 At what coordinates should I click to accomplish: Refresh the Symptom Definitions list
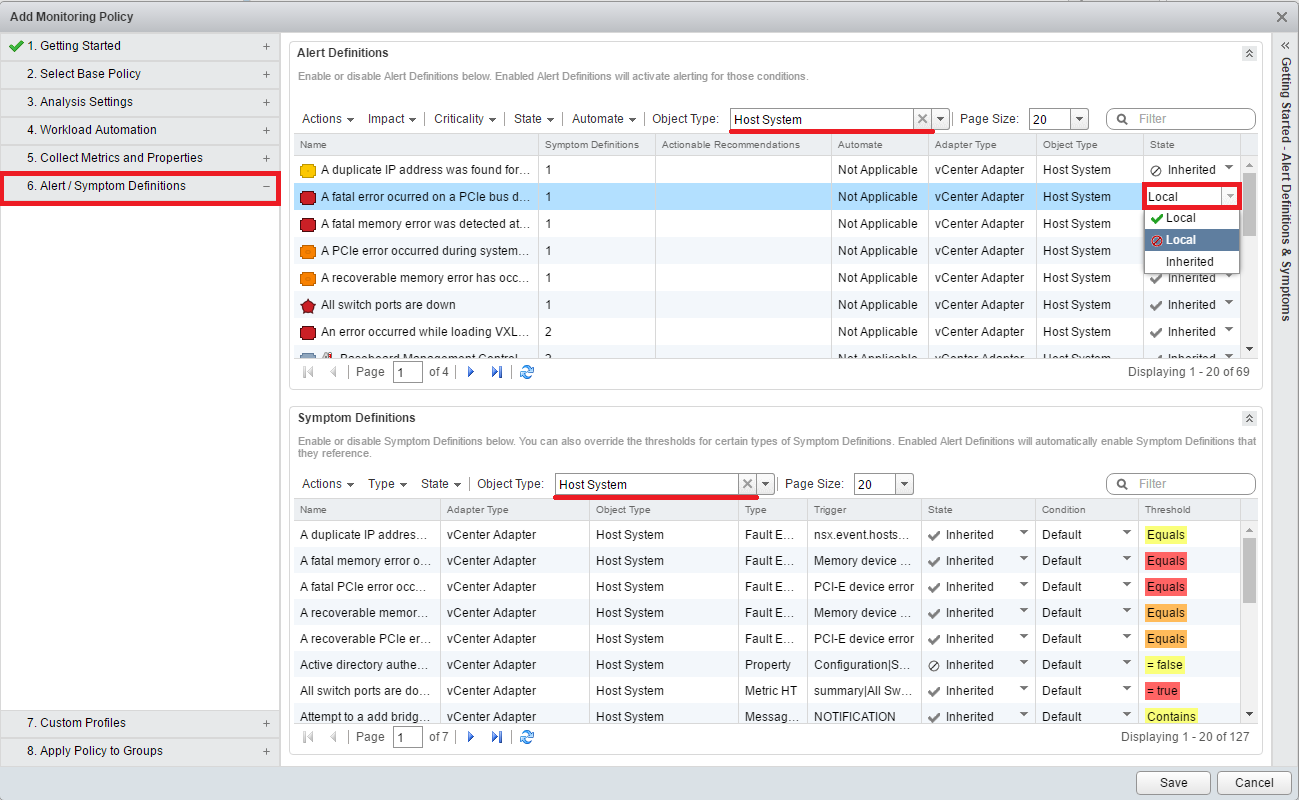pos(527,737)
